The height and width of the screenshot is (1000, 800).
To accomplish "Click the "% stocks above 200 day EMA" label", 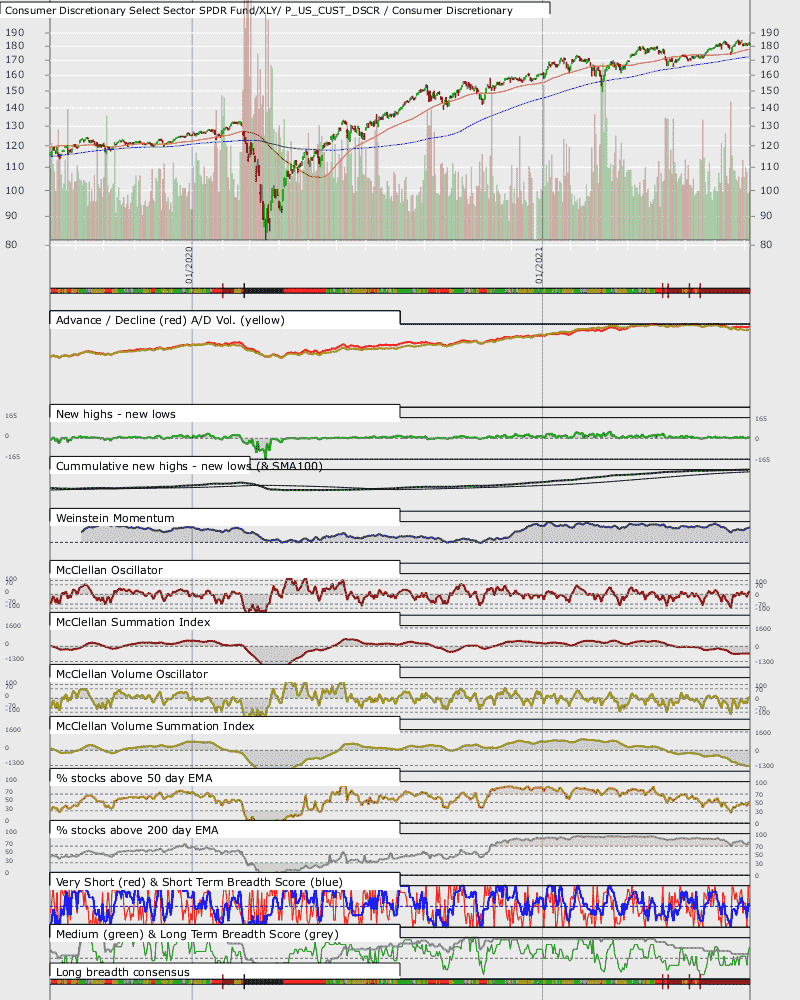I will [137, 830].
